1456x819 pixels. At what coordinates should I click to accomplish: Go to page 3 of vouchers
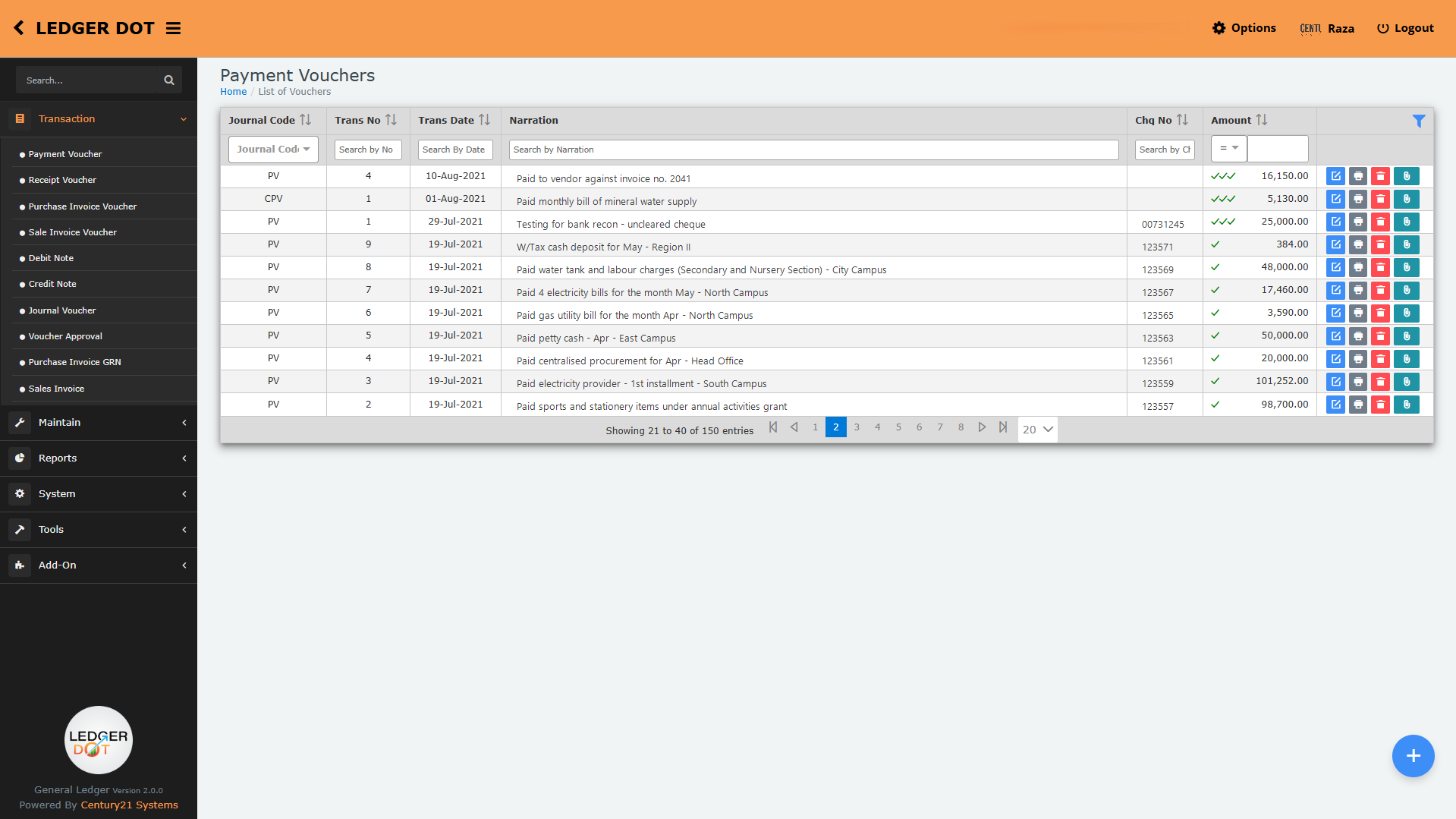click(x=857, y=427)
